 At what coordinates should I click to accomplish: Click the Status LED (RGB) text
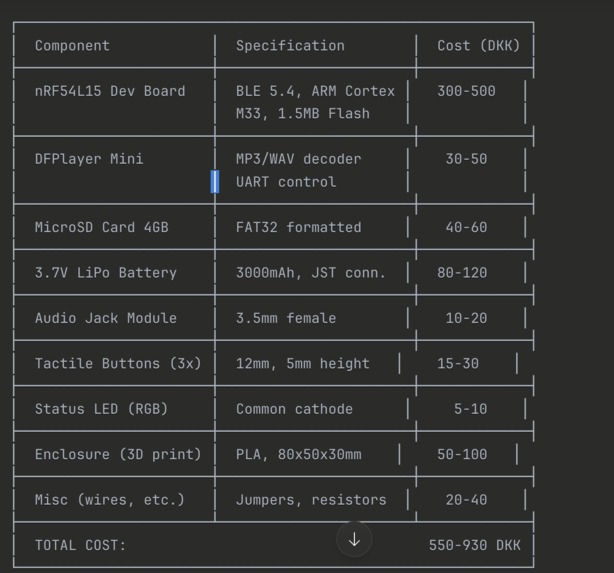[101, 409]
